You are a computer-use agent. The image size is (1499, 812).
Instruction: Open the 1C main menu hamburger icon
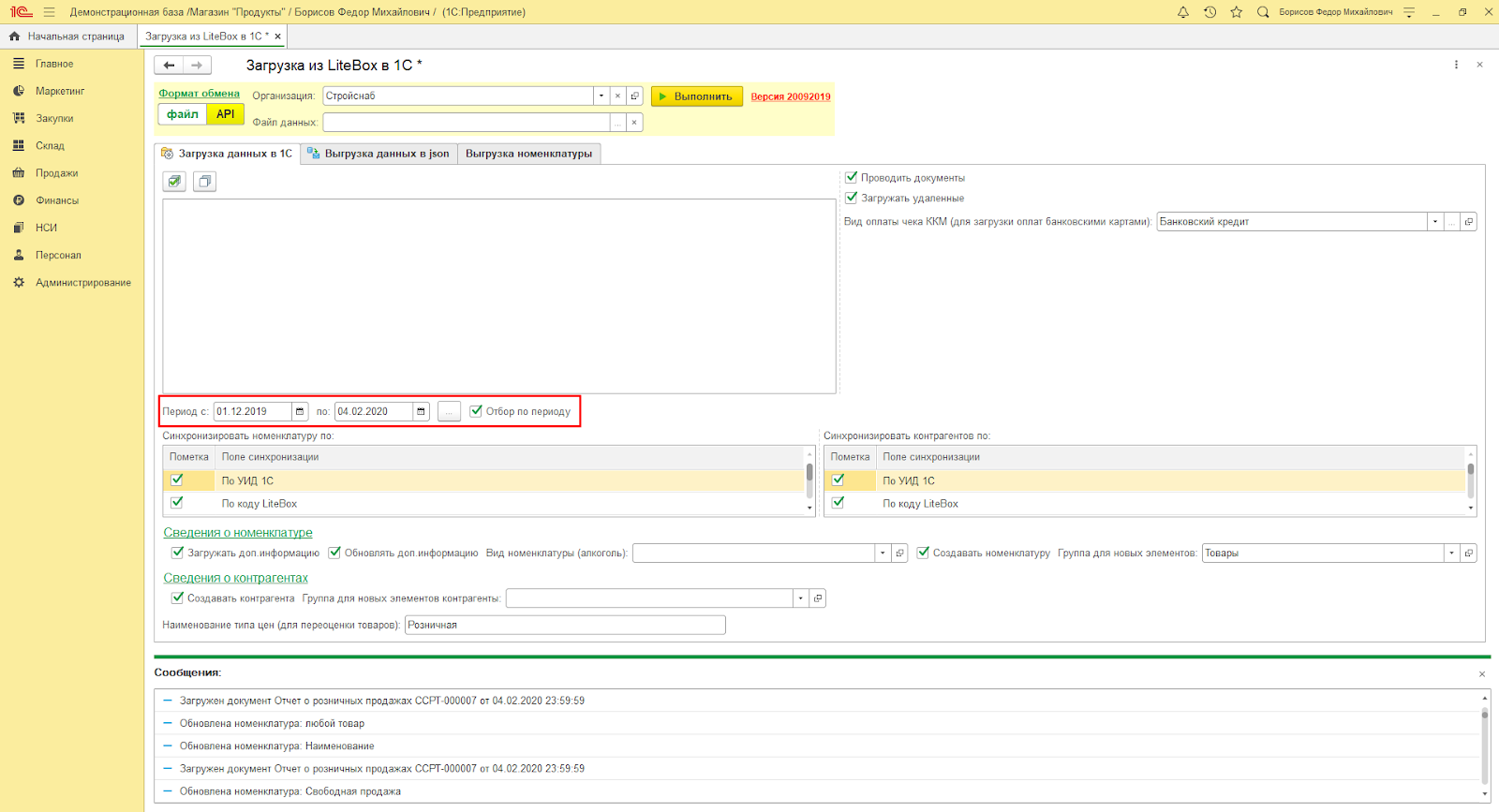[x=49, y=12]
